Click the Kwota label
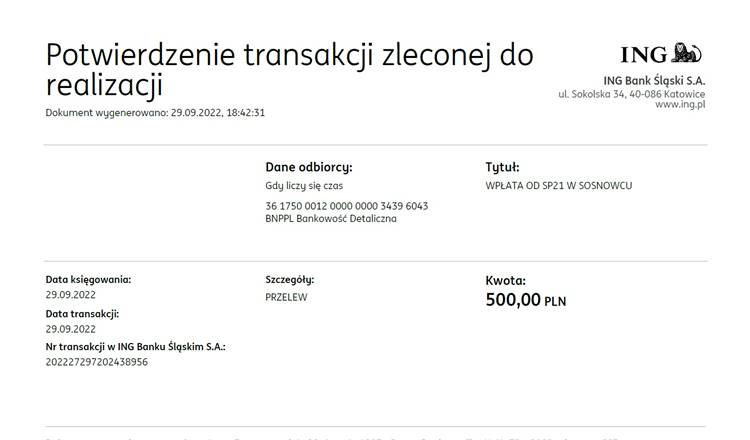 click(x=506, y=281)
